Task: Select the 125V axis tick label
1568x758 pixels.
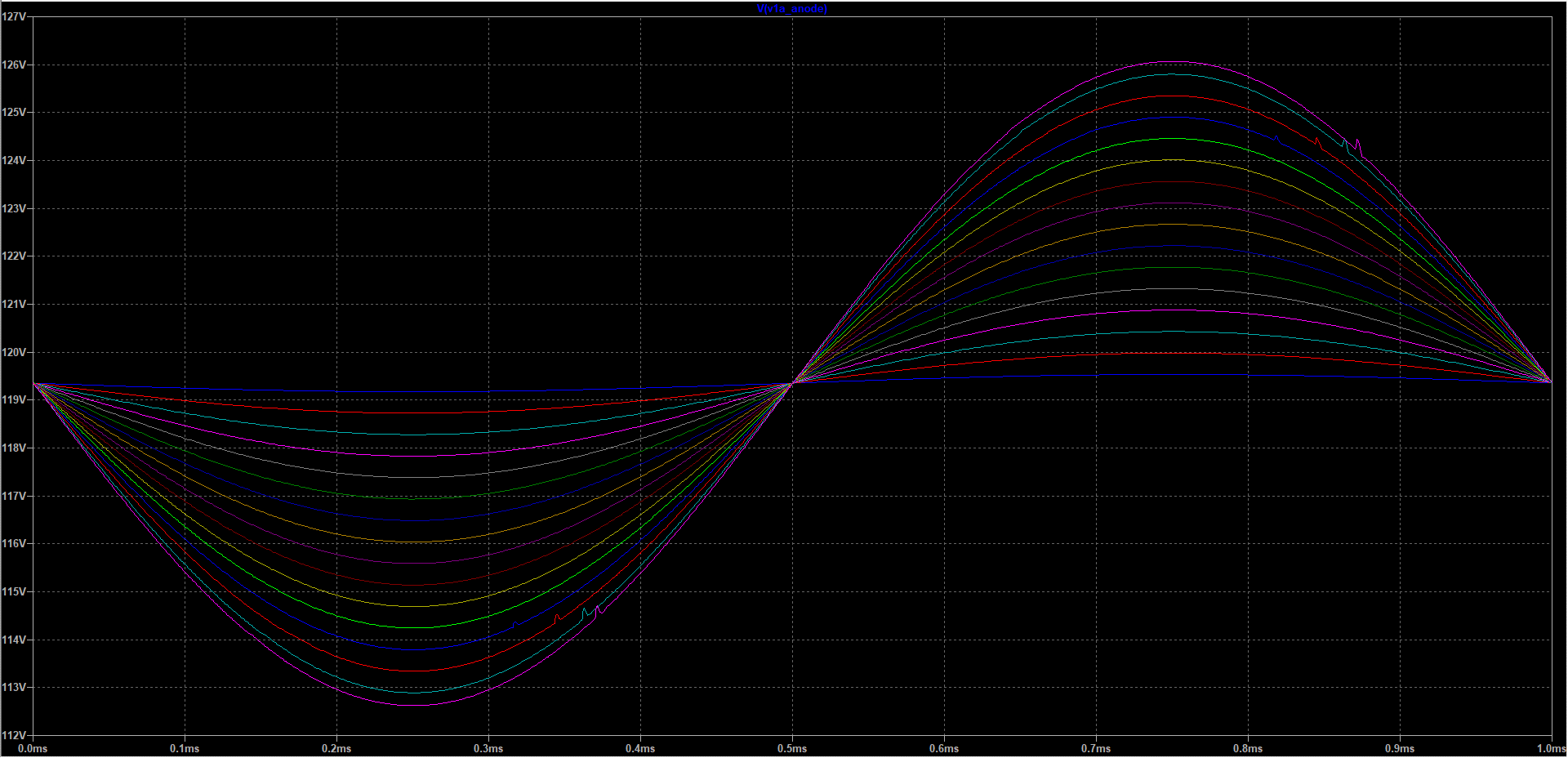Action: point(13,113)
